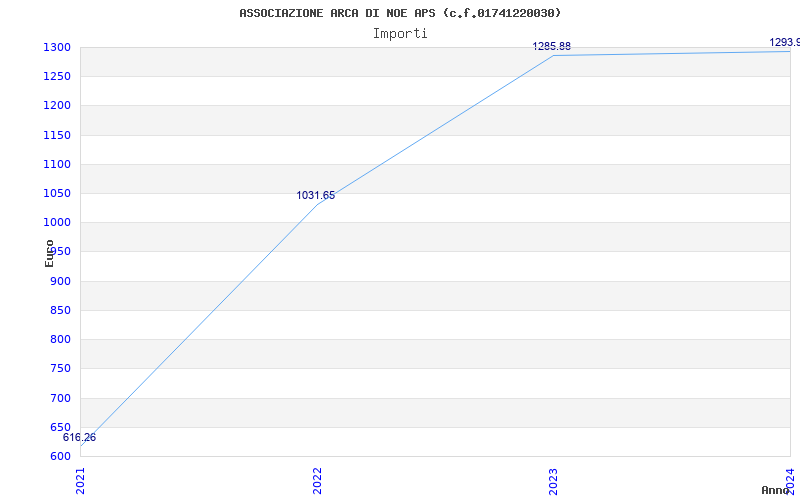
Task: Click the Euro y-axis title
Action: click(49, 254)
